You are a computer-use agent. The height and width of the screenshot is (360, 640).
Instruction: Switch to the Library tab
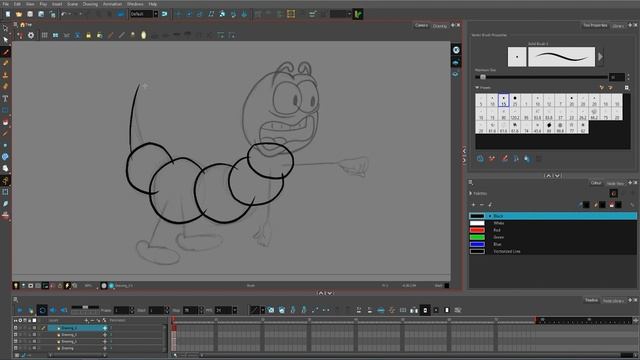coord(618,26)
